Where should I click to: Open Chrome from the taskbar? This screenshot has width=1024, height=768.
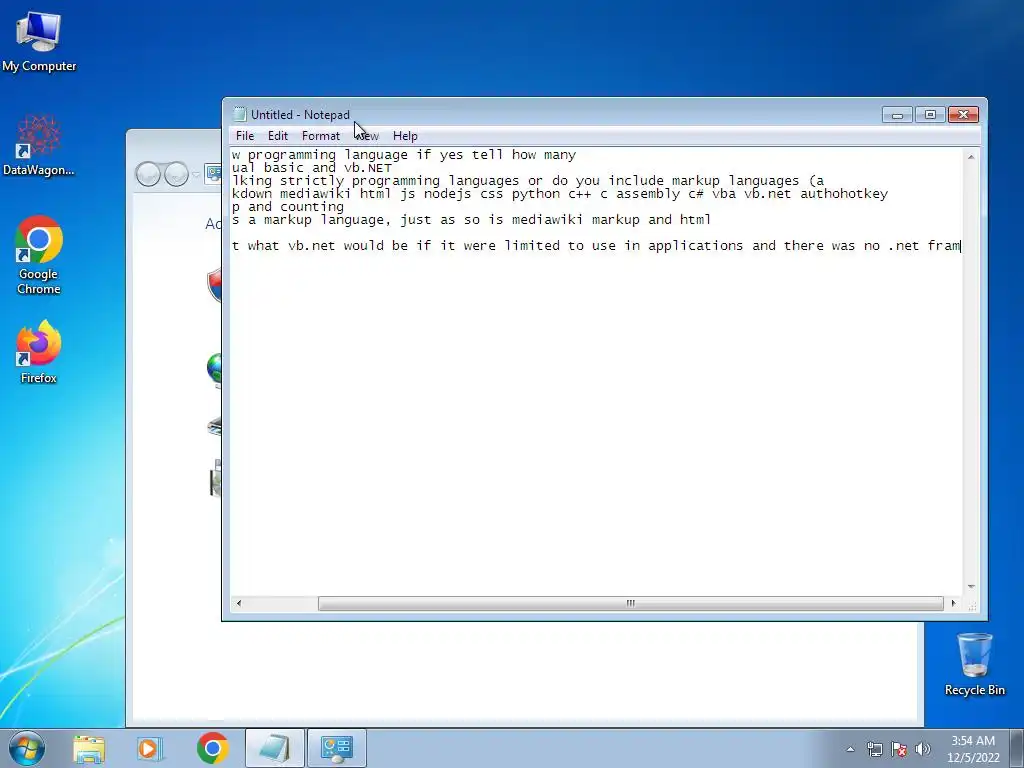(212, 748)
